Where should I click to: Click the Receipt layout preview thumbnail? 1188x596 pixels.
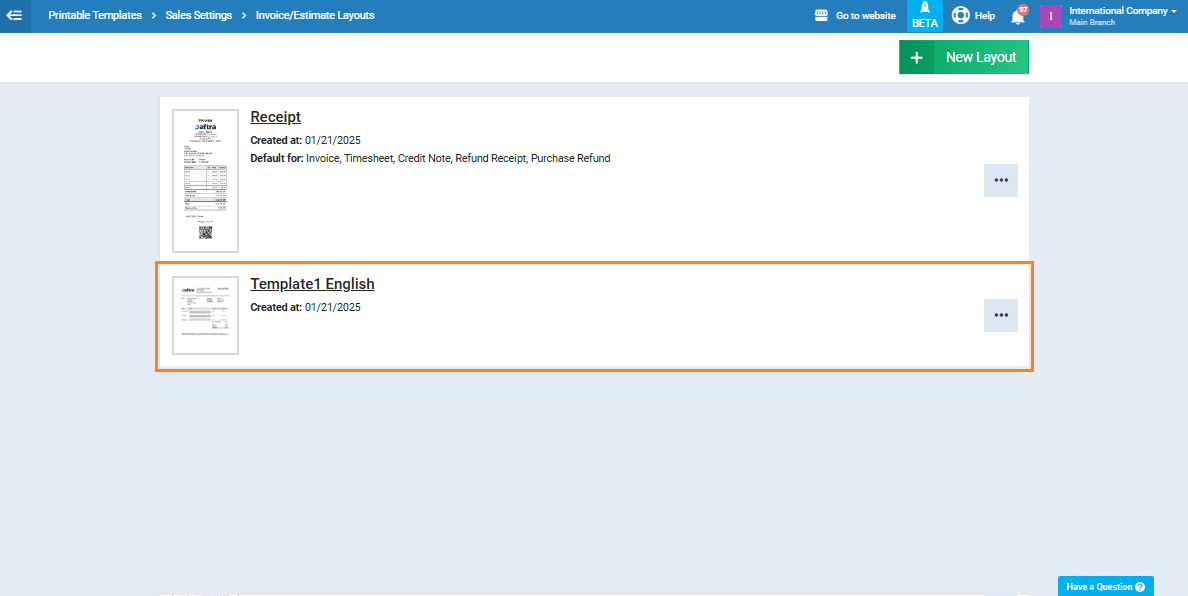pyautogui.click(x=205, y=181)
